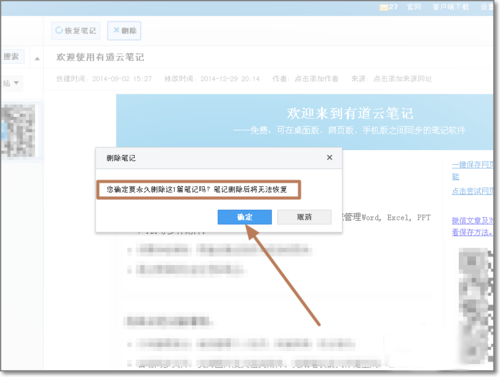Click 点击添加来源网址 to add source
This screenshot has width=500, height=377.
(x=402, y=79)
